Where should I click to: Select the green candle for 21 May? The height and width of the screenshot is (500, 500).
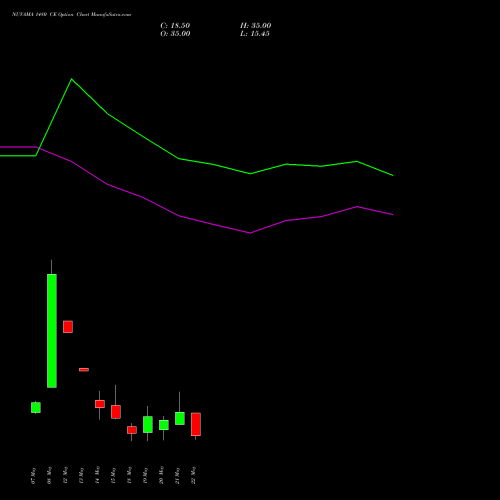click(180, 418)
